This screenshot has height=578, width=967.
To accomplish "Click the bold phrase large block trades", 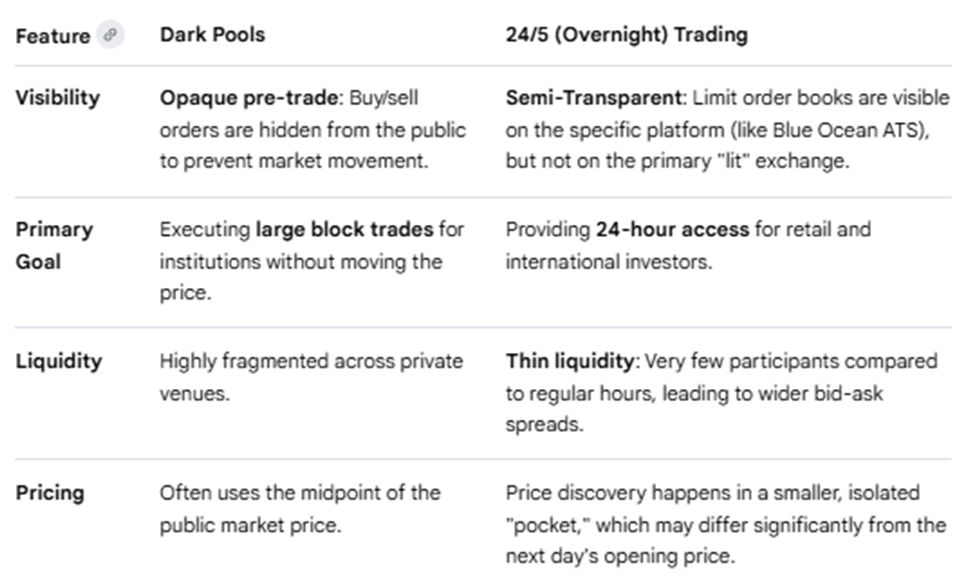I will pos(345,229).
